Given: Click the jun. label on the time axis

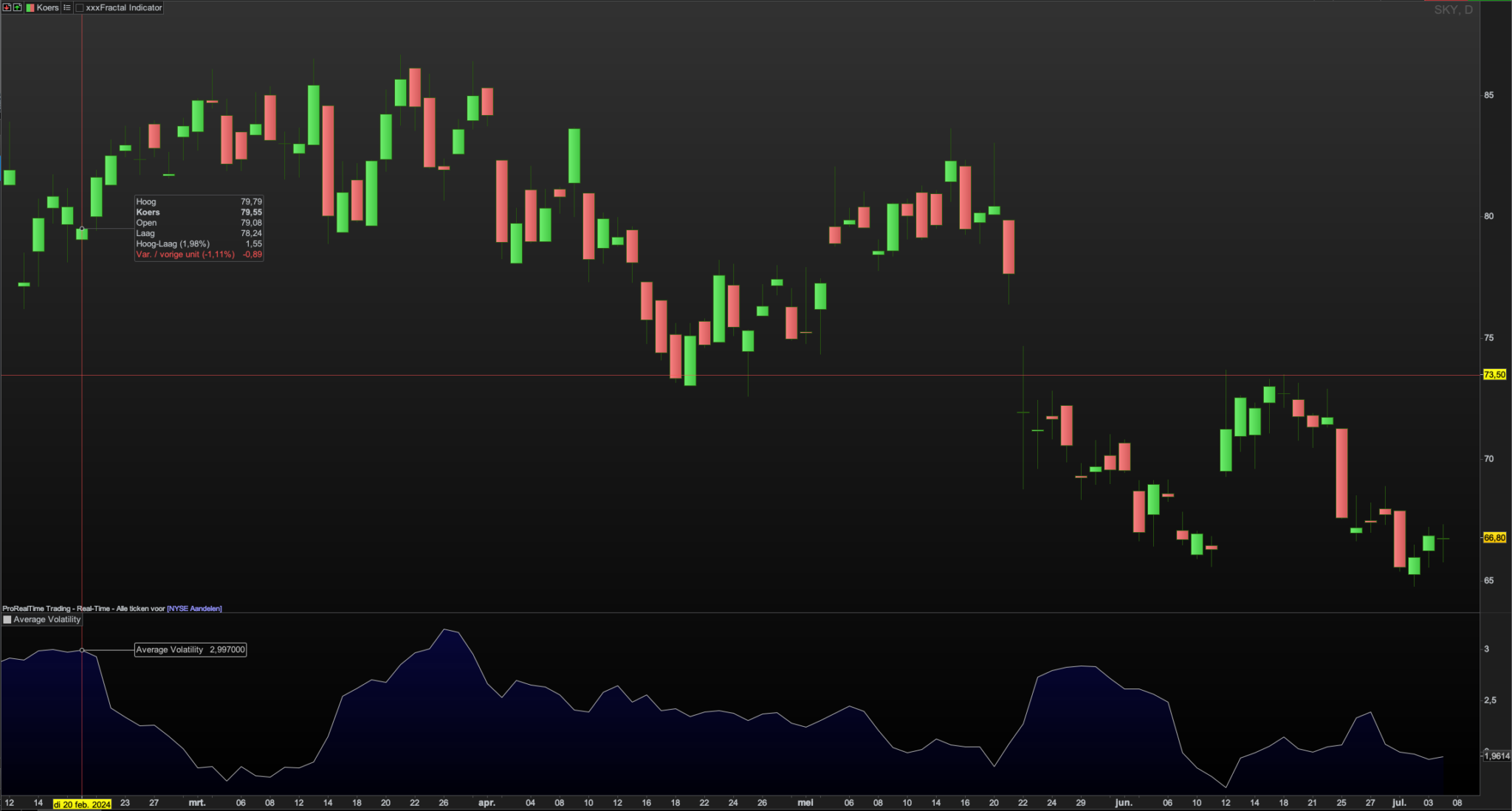Looking at the screenshot, I should coord(1123,803).
